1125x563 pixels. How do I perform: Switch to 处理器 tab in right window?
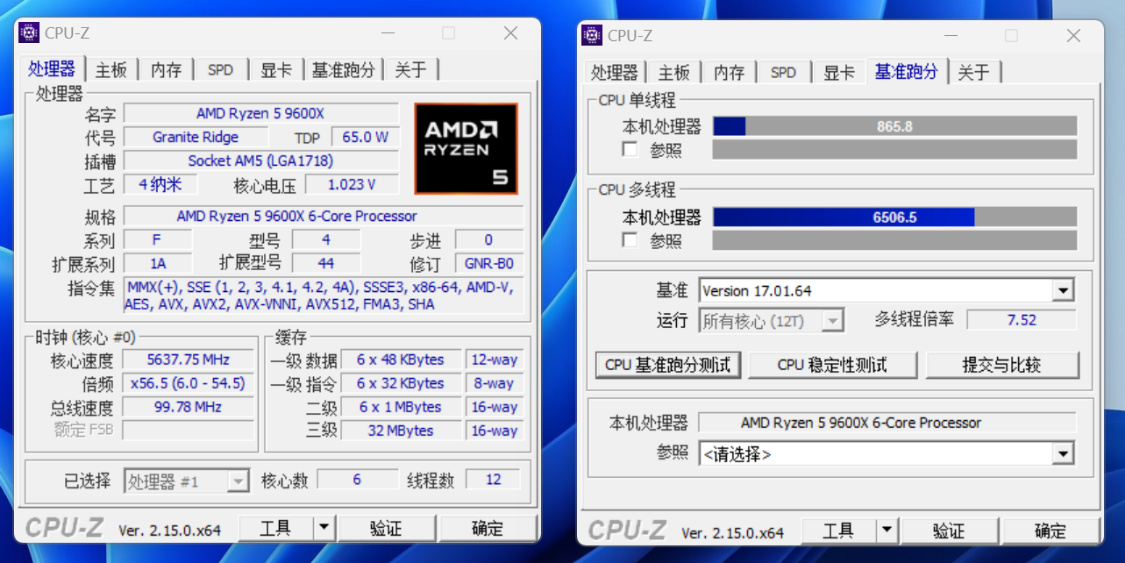pos(615,72)
